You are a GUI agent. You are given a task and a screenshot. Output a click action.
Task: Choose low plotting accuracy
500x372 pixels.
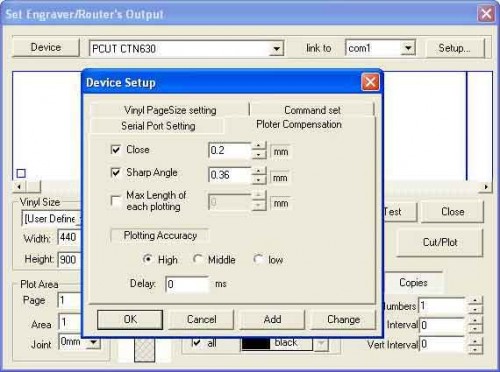point(258,259)
